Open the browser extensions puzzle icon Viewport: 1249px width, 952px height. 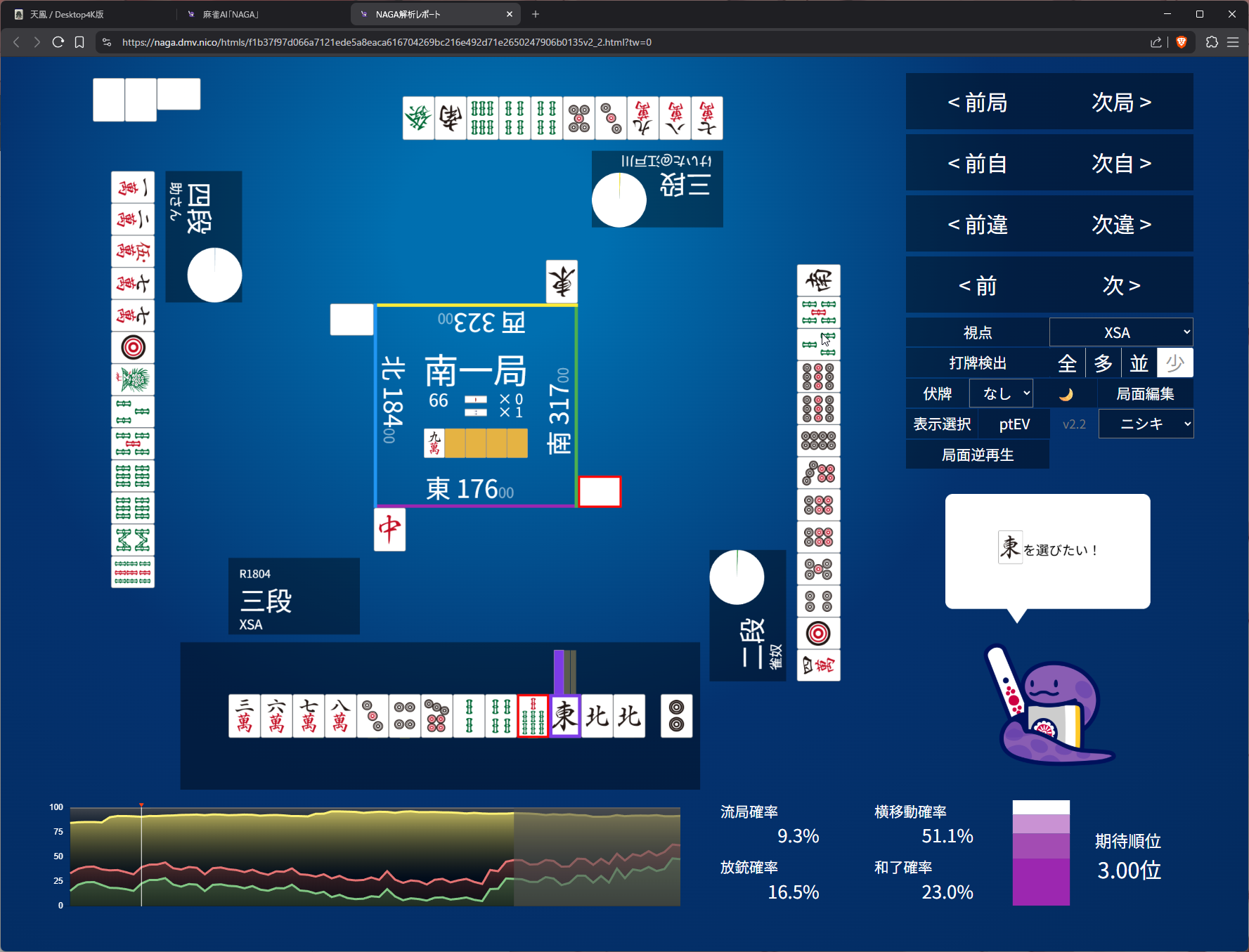click(1212, 42)
